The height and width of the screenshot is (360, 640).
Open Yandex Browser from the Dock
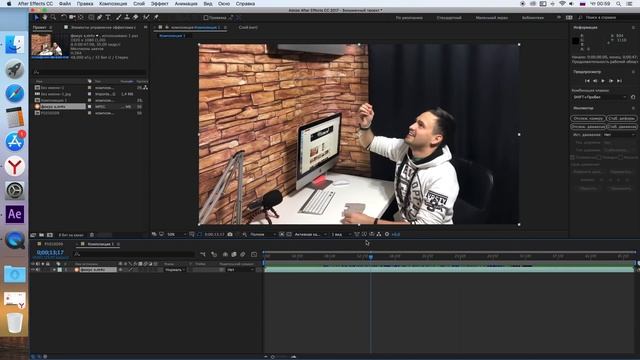click(15, 167)
